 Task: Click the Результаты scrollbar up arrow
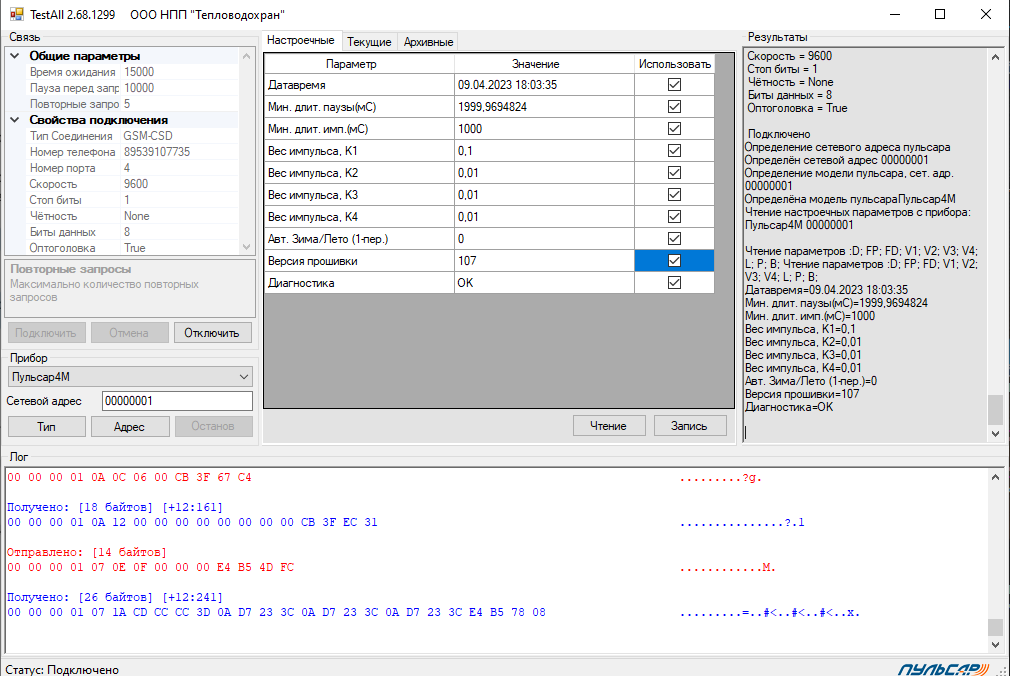pos(995,57)
